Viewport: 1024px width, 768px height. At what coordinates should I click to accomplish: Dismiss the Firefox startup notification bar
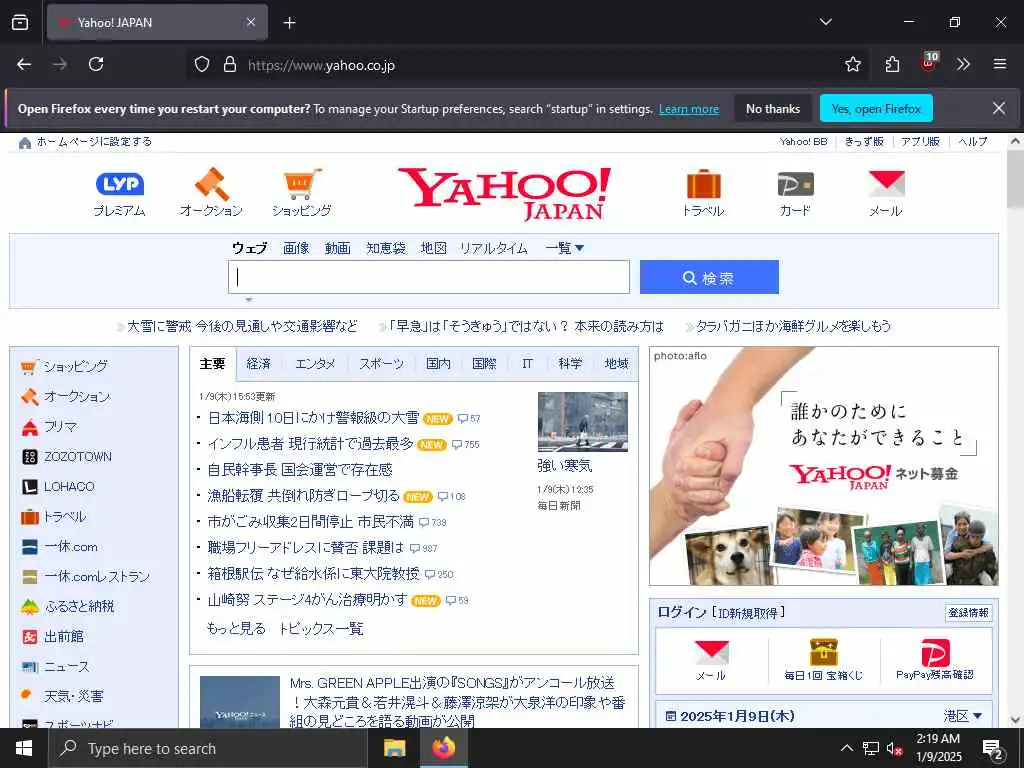tap(999, 108)
